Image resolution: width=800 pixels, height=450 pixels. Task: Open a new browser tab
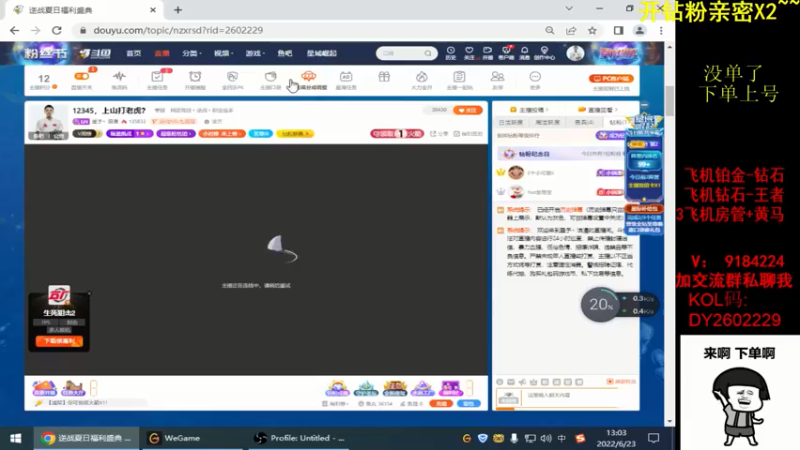click(178, 10)
